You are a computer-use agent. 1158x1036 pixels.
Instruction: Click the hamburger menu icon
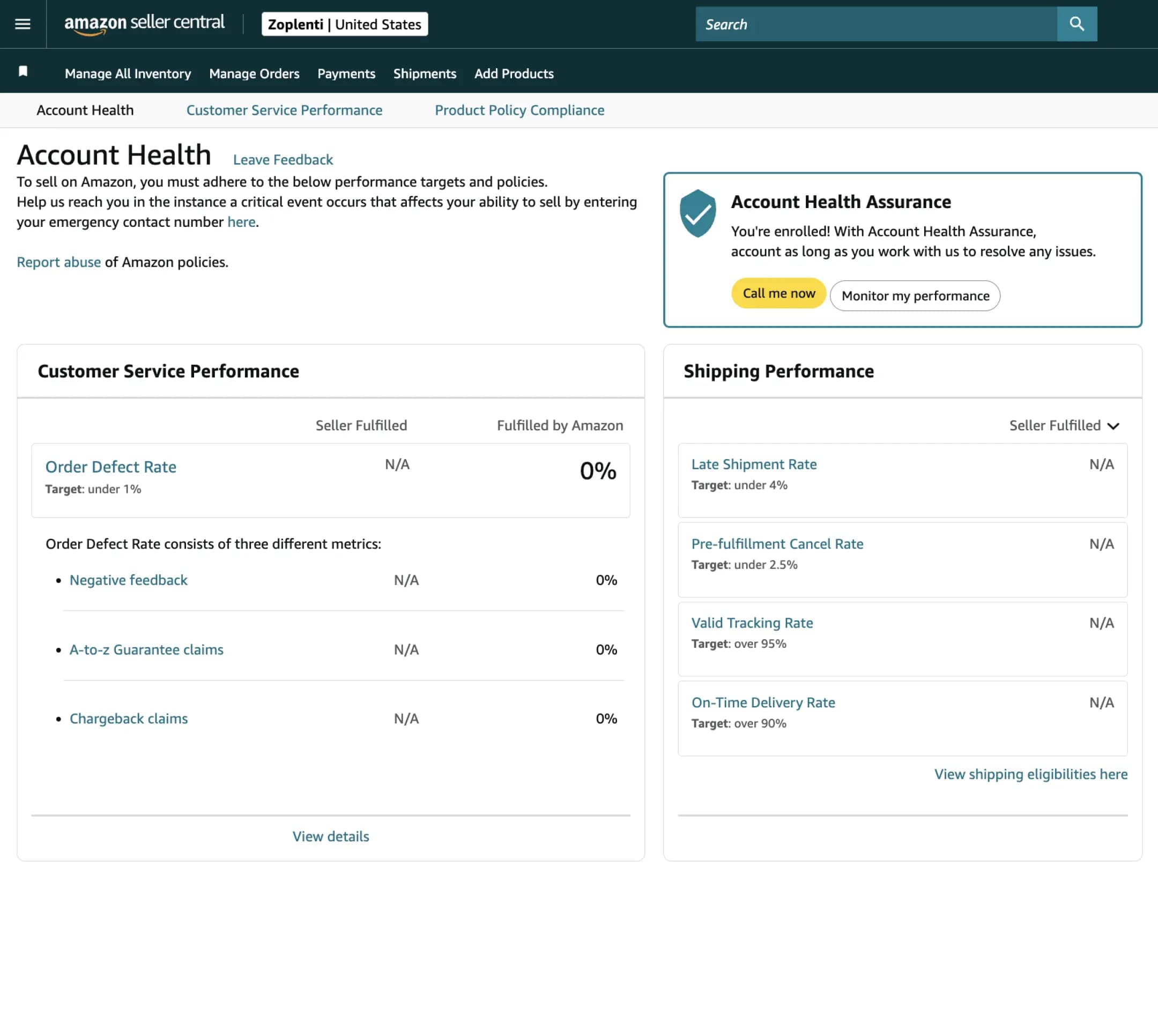(x=22, y=23)
